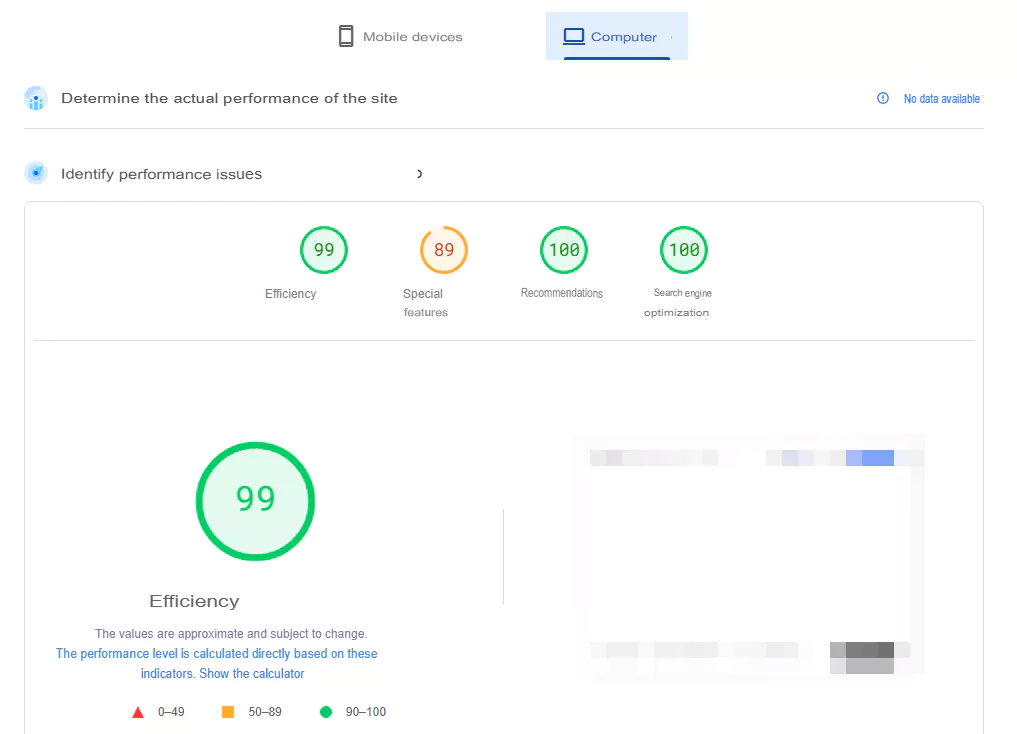This screenshot has width=1017, height=734.
Task: Expand the Identify performance issues chevron
Action: pos(420,174)
